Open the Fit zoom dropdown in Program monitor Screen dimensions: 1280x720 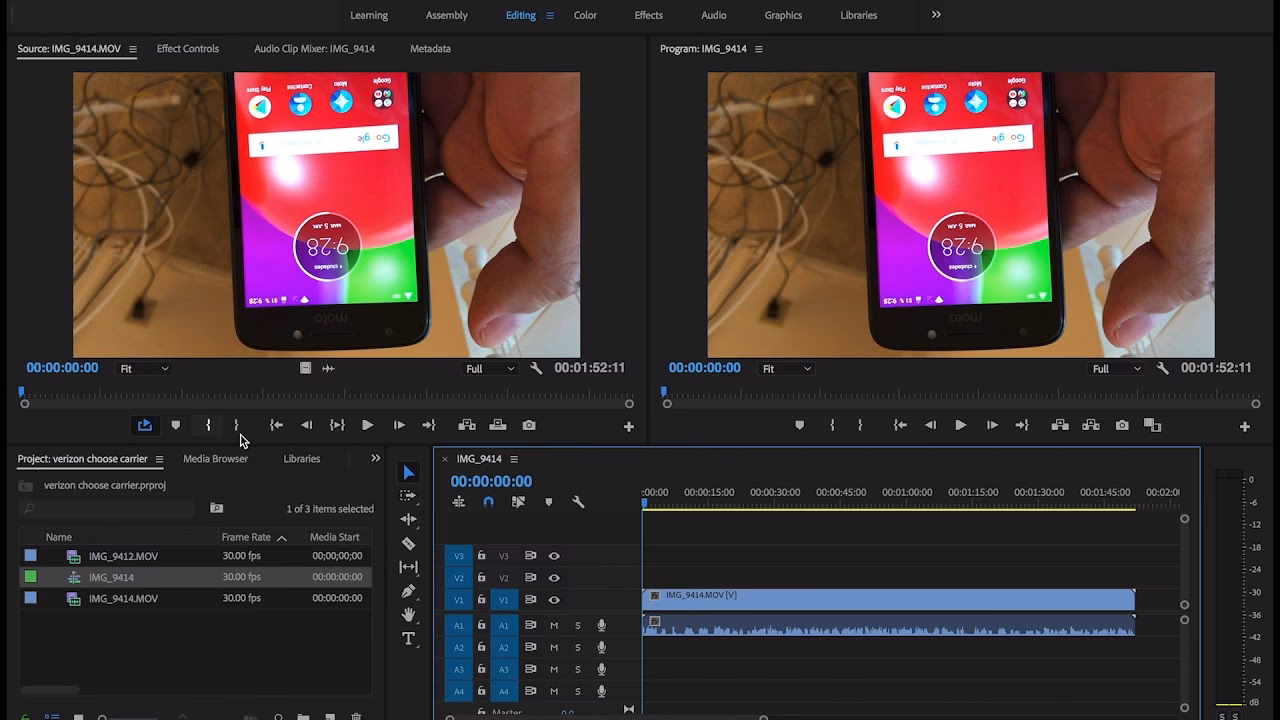[x=787, y=368]
